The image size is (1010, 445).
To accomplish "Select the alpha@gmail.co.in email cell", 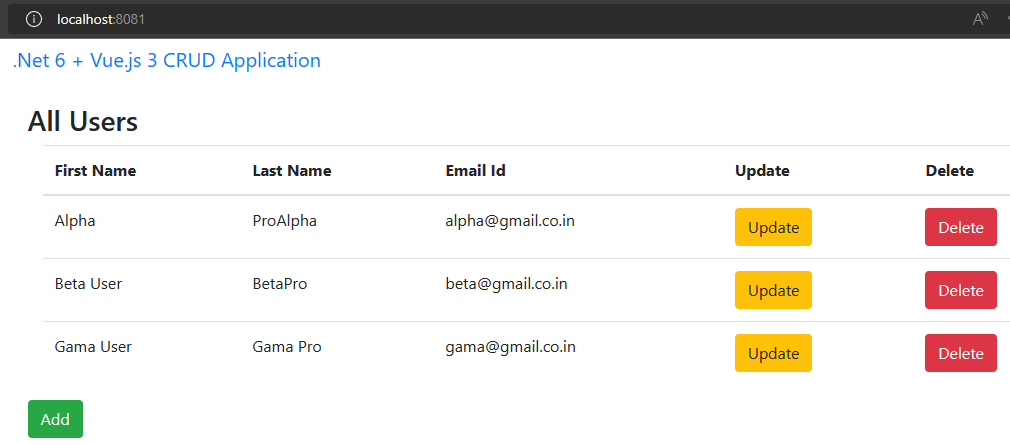I will coord(510,221).
